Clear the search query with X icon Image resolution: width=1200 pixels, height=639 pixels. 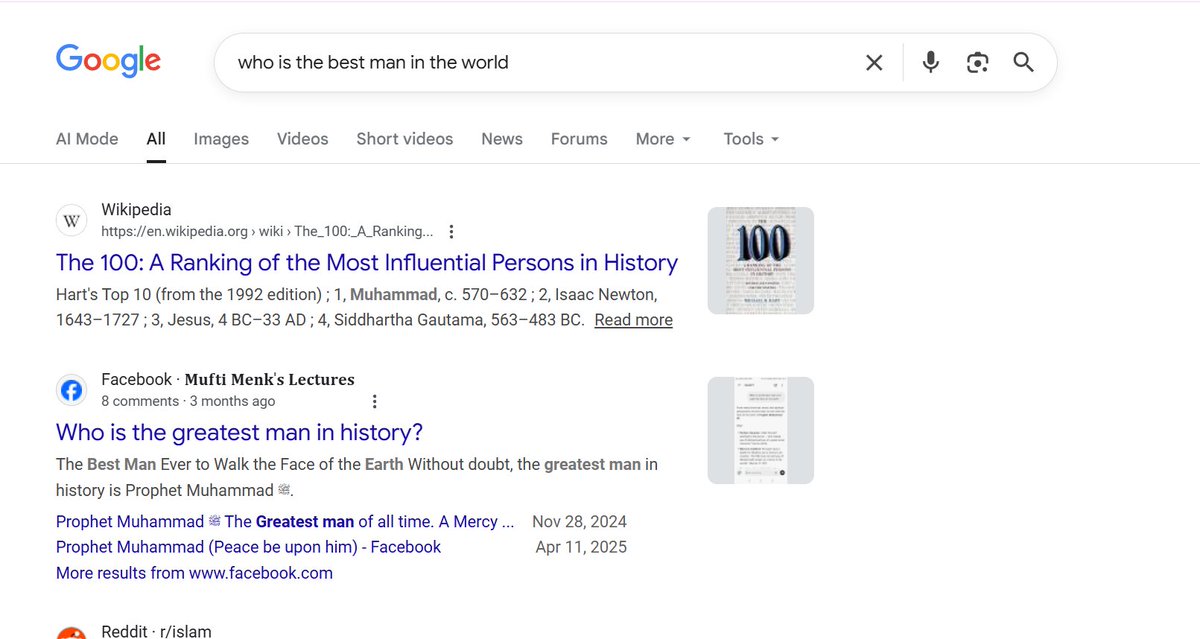point(874,63)
